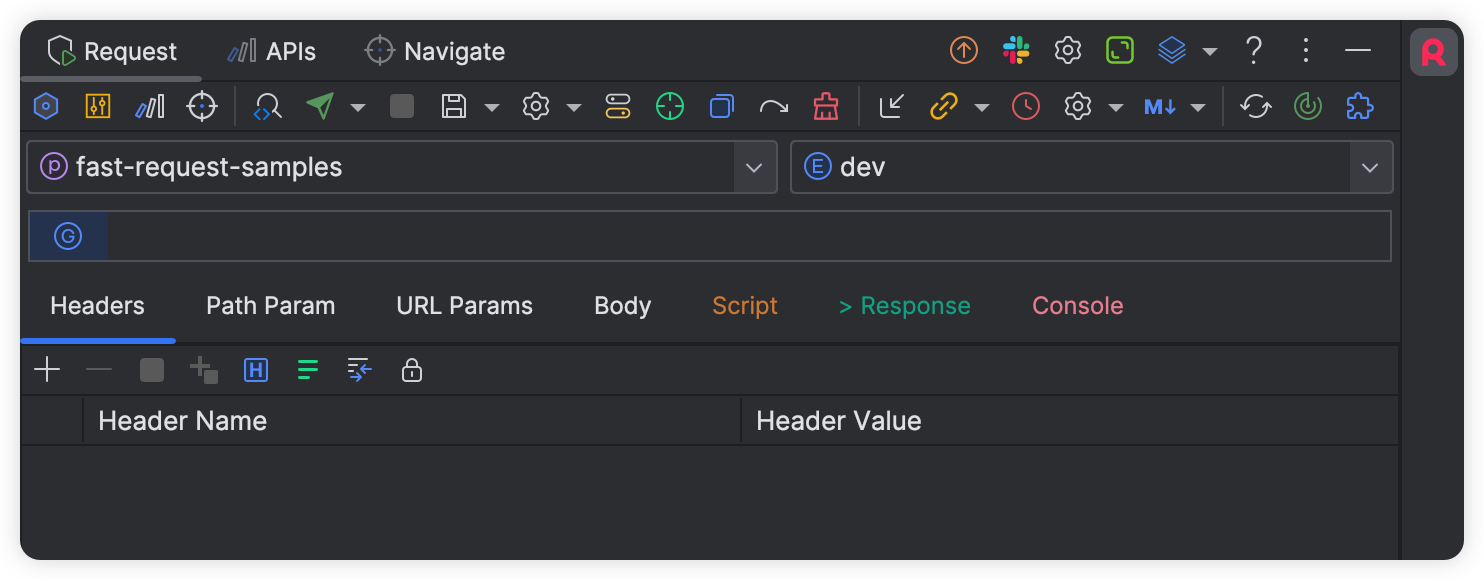Click the green paper-plane send request icon

pyautogui.click(x=320, y=107)
